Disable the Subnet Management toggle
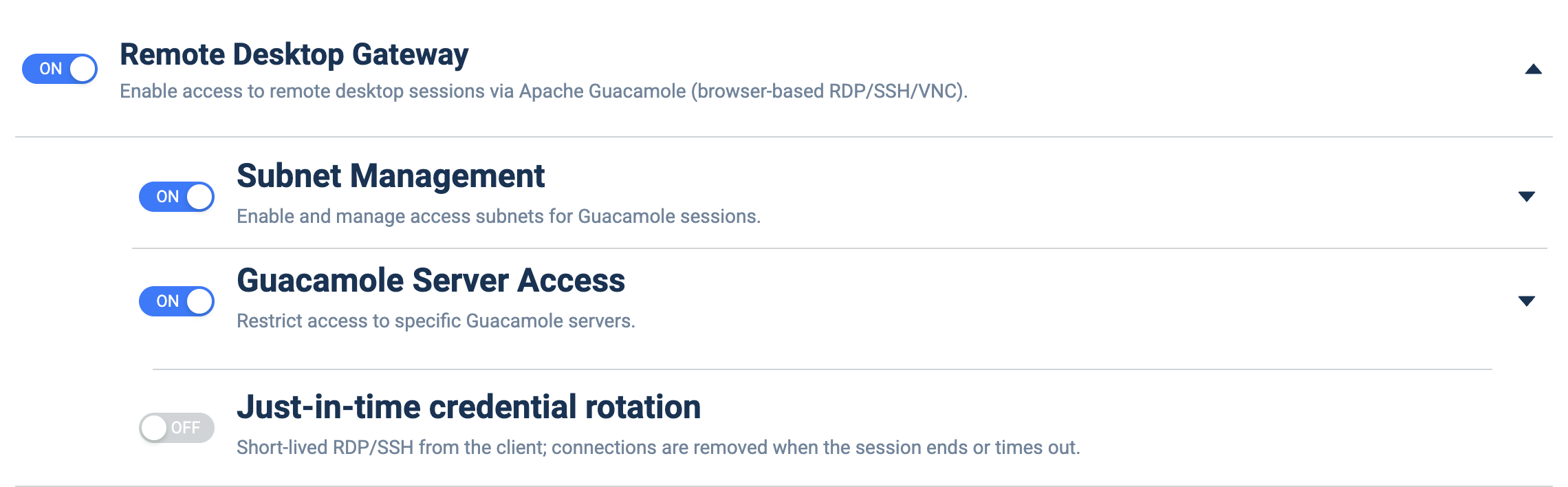 pos(177,197)
